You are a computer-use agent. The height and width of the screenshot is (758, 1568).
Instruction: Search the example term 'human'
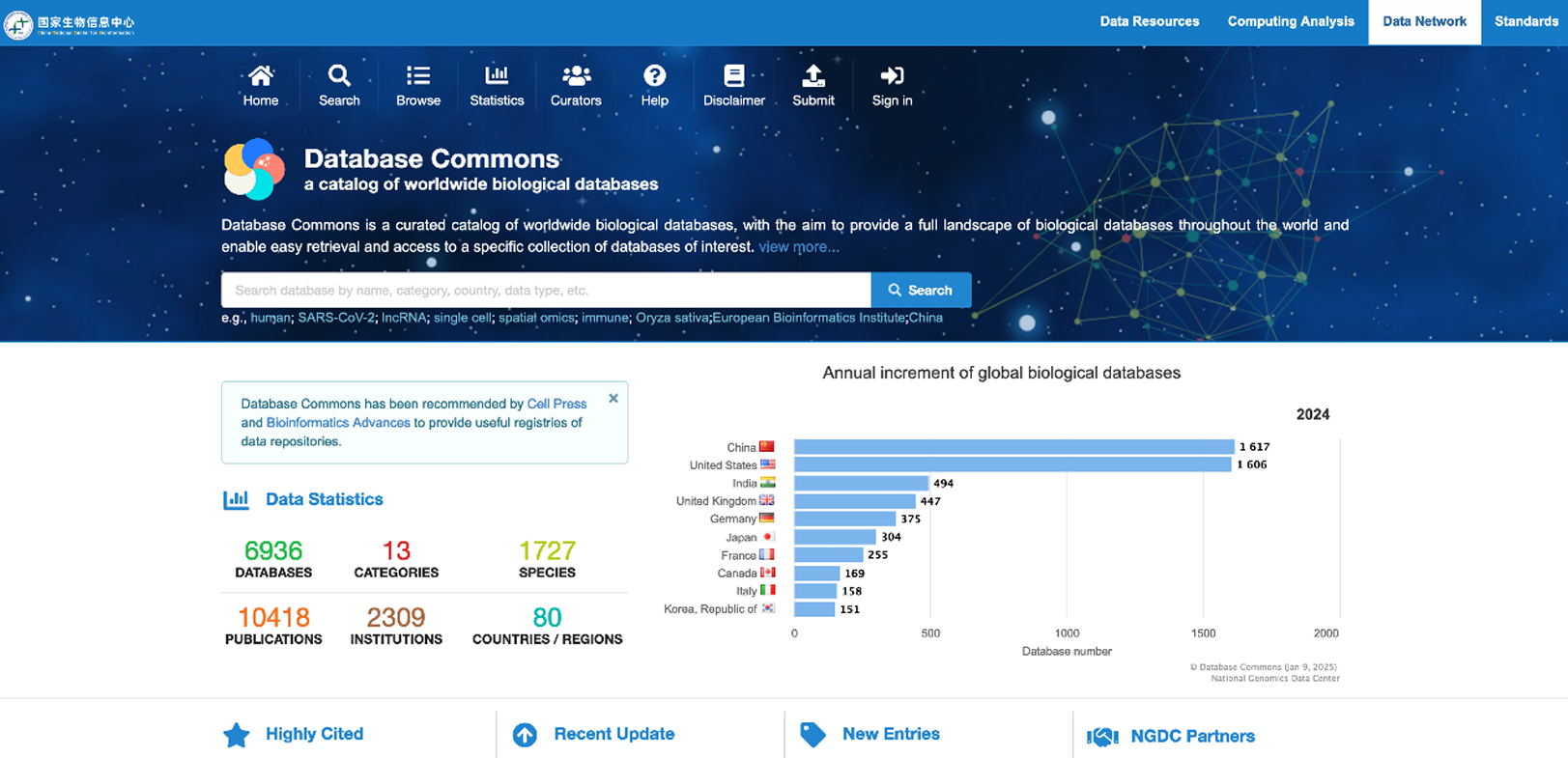pyautogui.click(x=270, y=318)
